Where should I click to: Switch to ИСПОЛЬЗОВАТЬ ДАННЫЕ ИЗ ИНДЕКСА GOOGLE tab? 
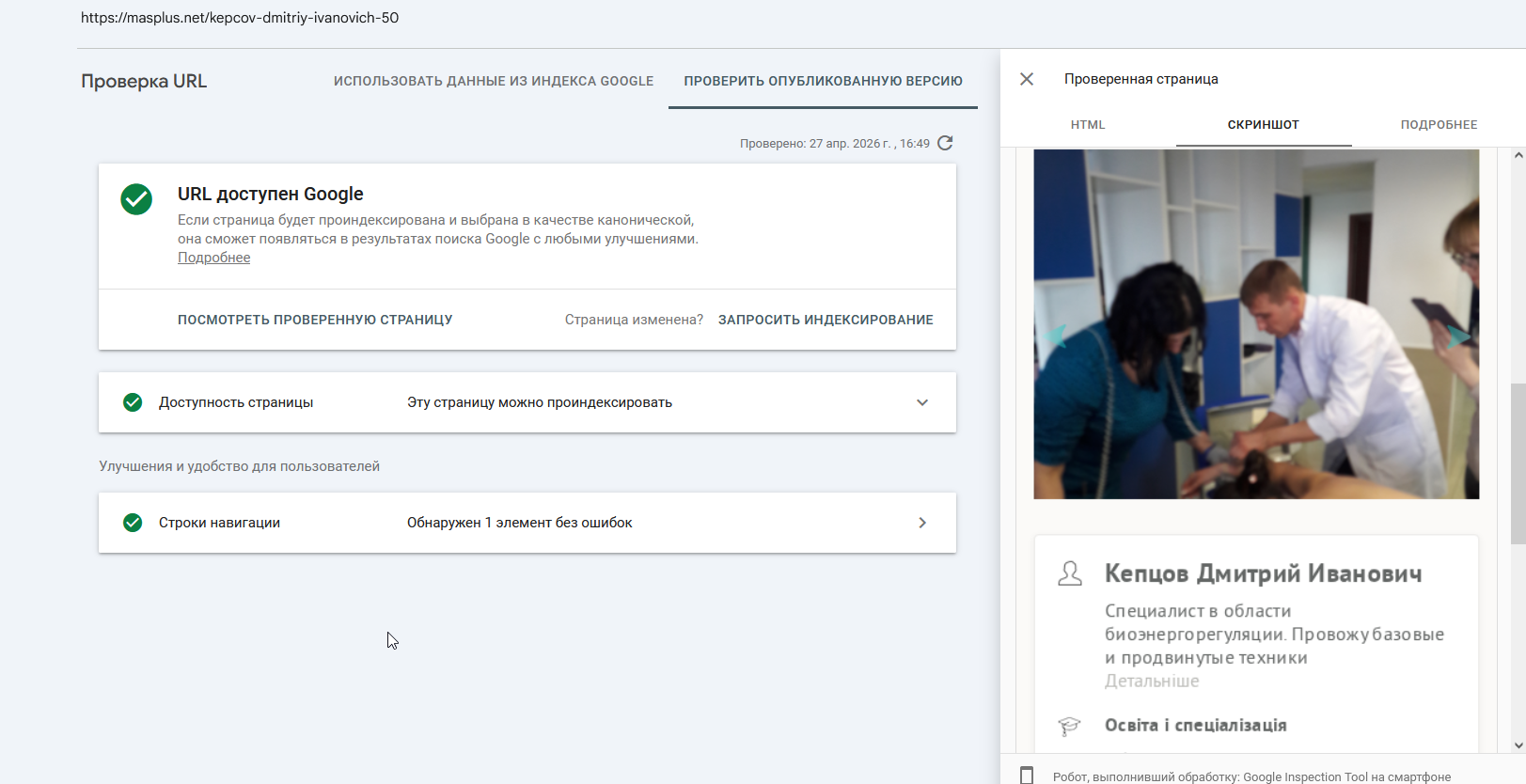coord(494,81)
